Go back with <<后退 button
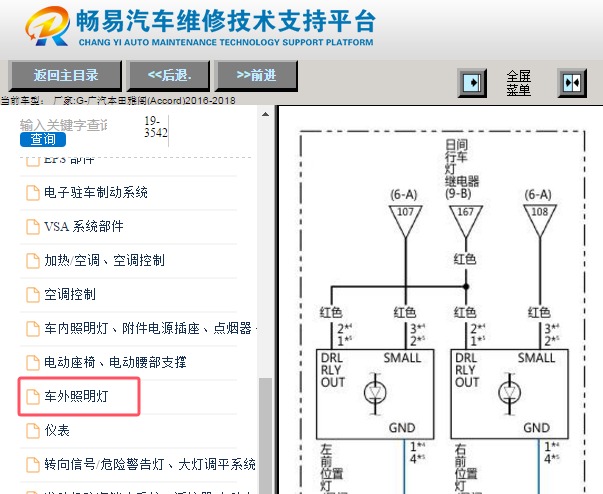 tap(169, 75)
